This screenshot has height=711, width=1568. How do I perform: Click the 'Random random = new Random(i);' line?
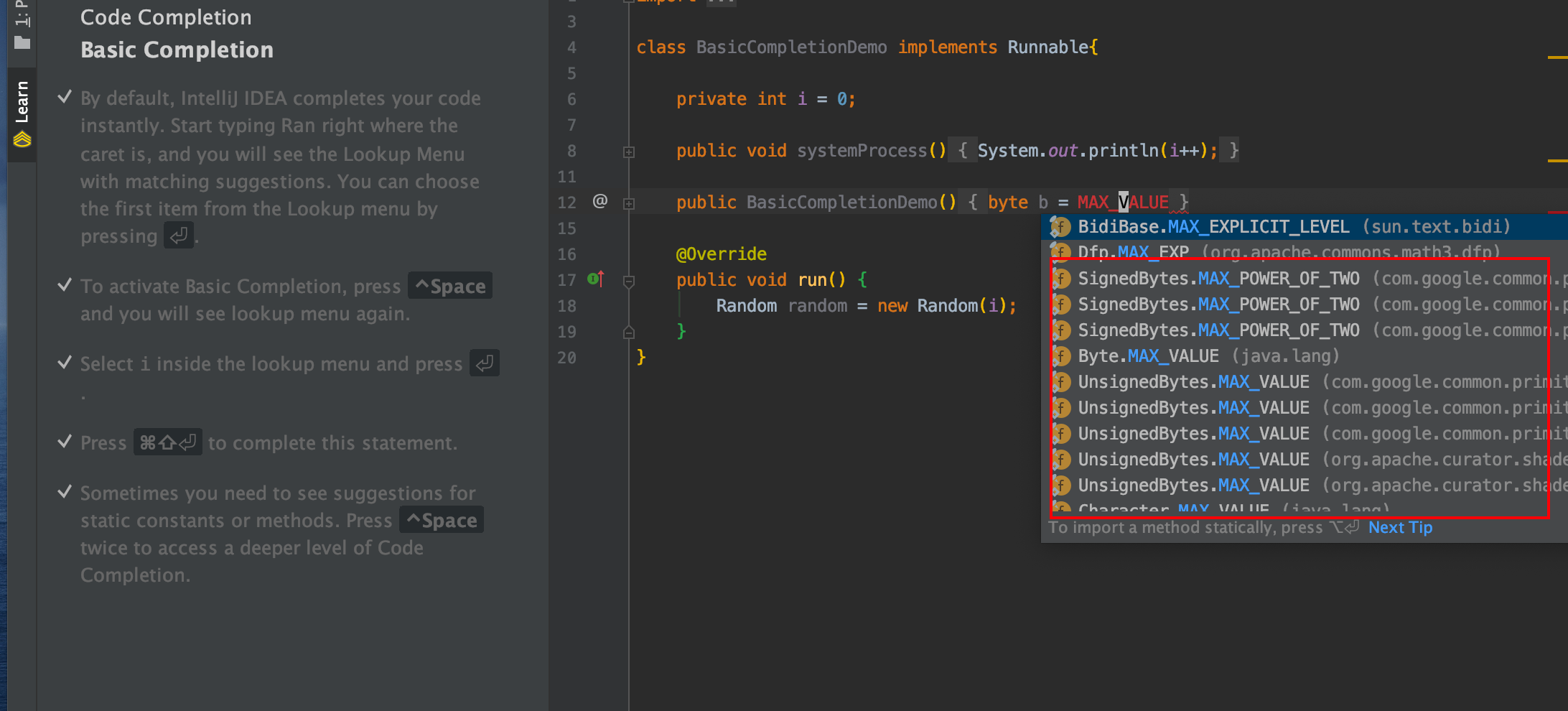tap(866, 306)
